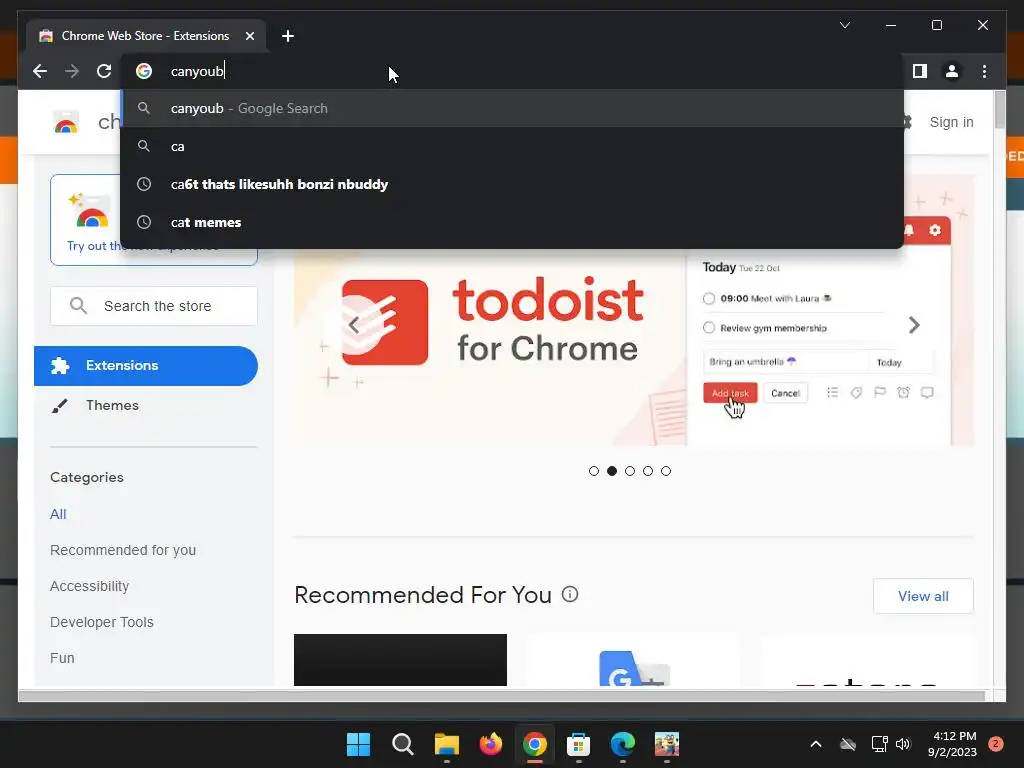Click the browser forward arrow
This screenshot has width=1024, height=768.
(x=72, y=71)
